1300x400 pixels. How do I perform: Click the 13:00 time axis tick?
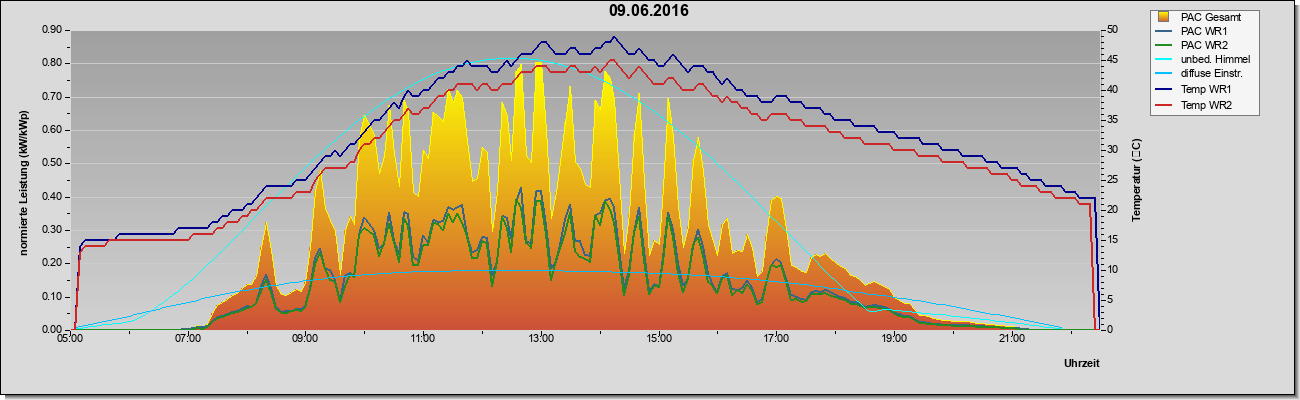tap(541, 340)
